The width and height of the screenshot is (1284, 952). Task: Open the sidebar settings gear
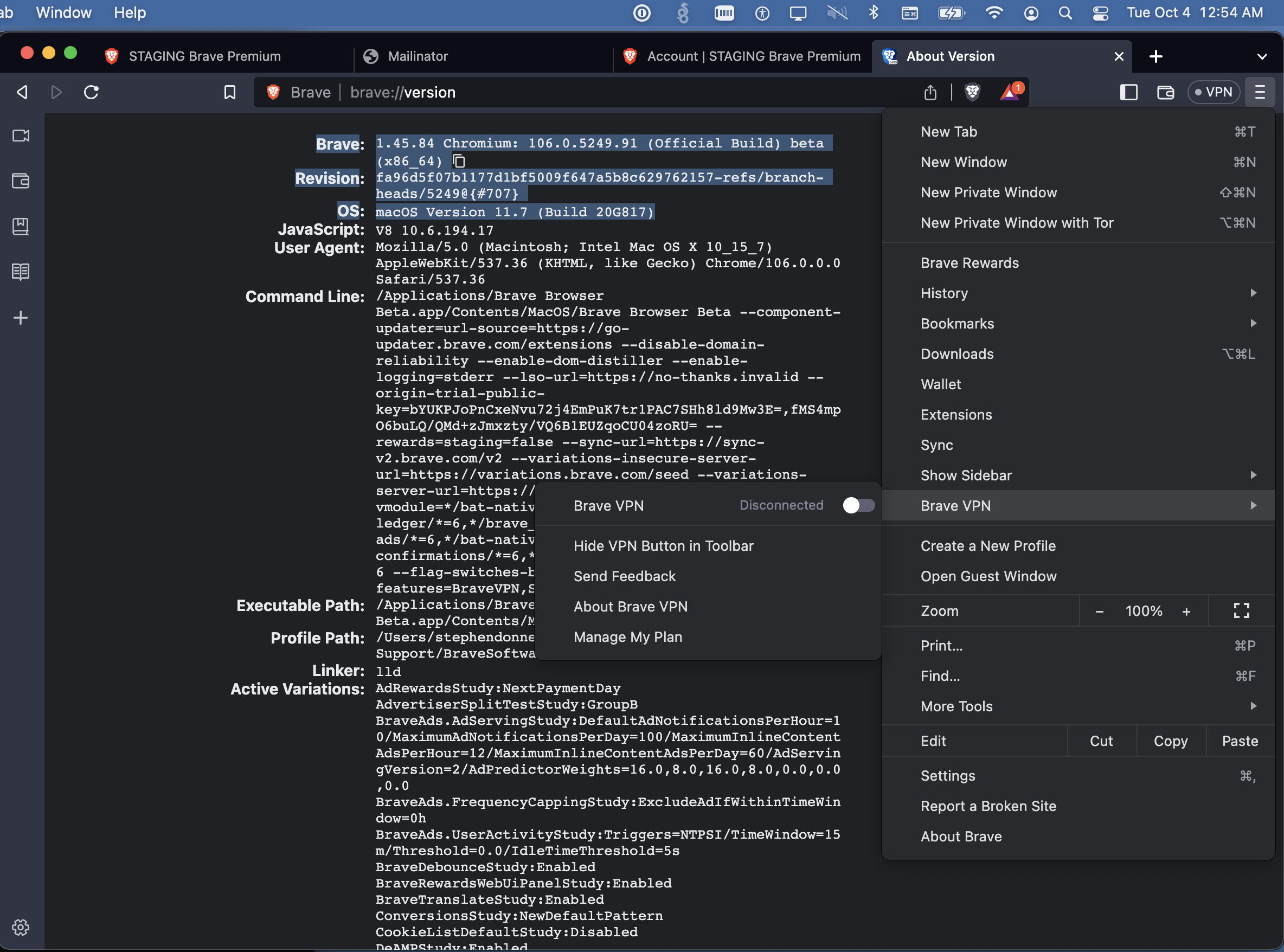pyautogui.click(x=20, y=927)
